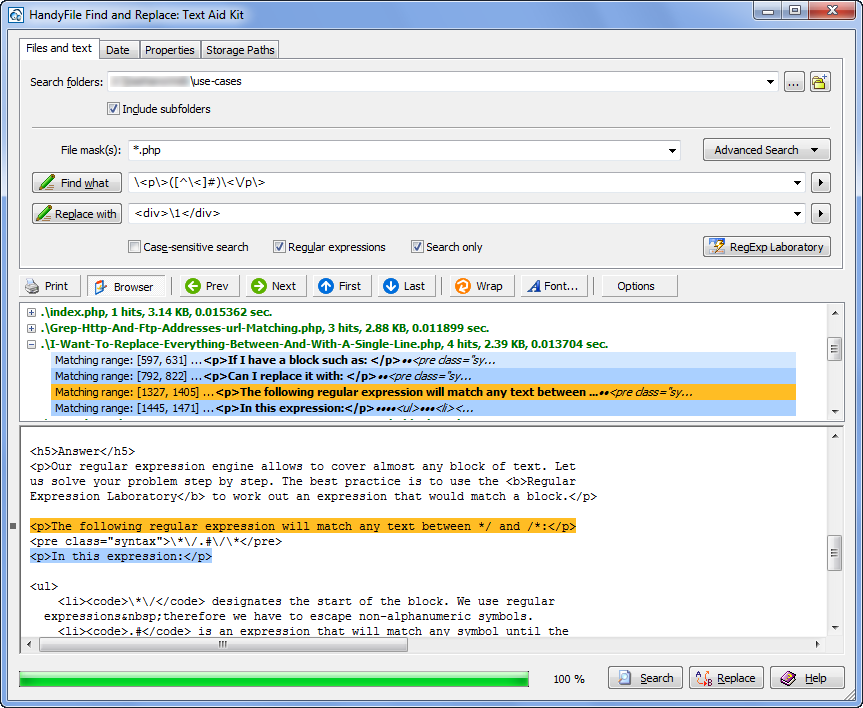This screenshot has width=863, height=708.
Task: Open the Browser toolbar button
Action: click(x=126, y=286)
